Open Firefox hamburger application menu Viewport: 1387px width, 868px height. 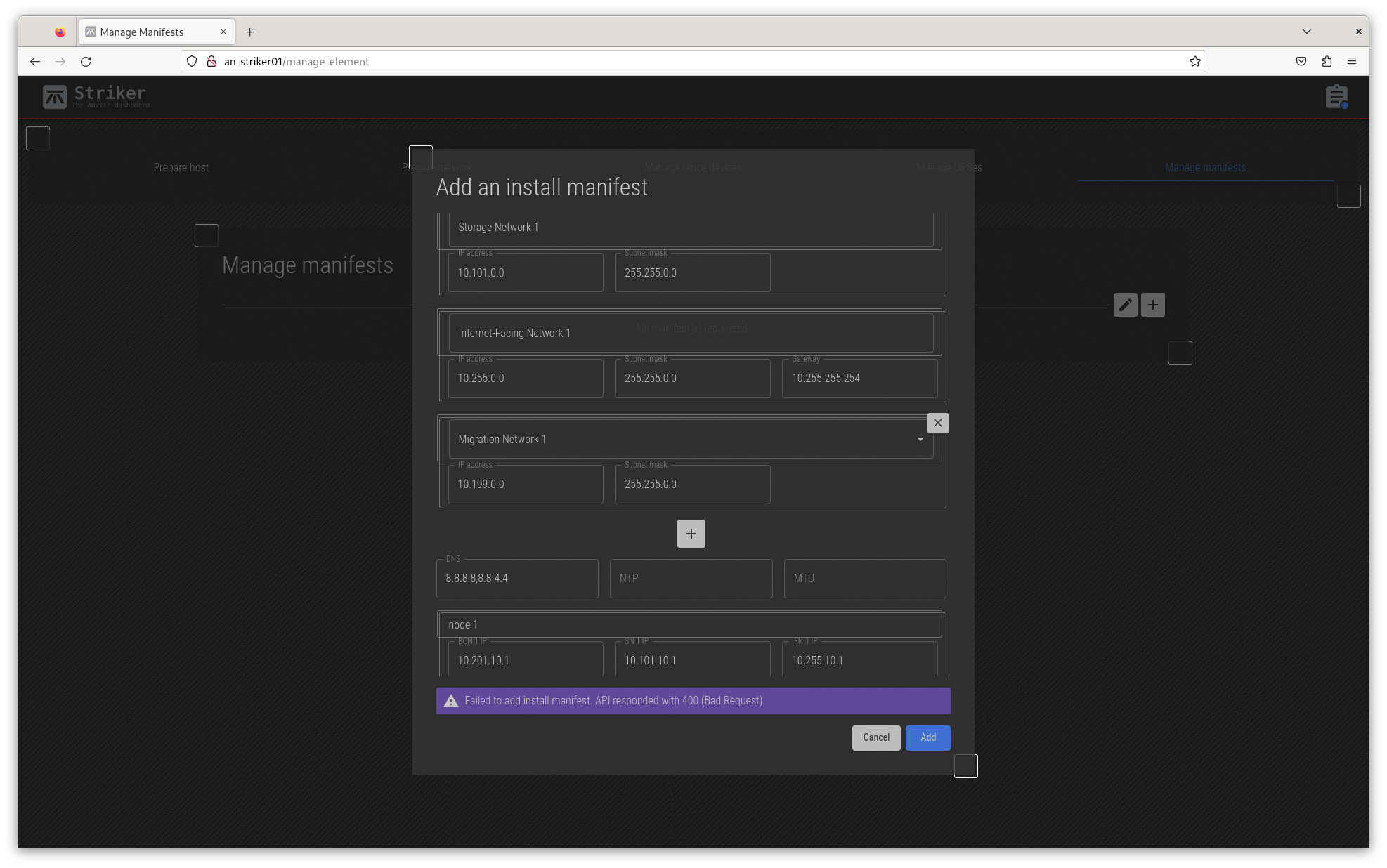(x=1352, y=62)
